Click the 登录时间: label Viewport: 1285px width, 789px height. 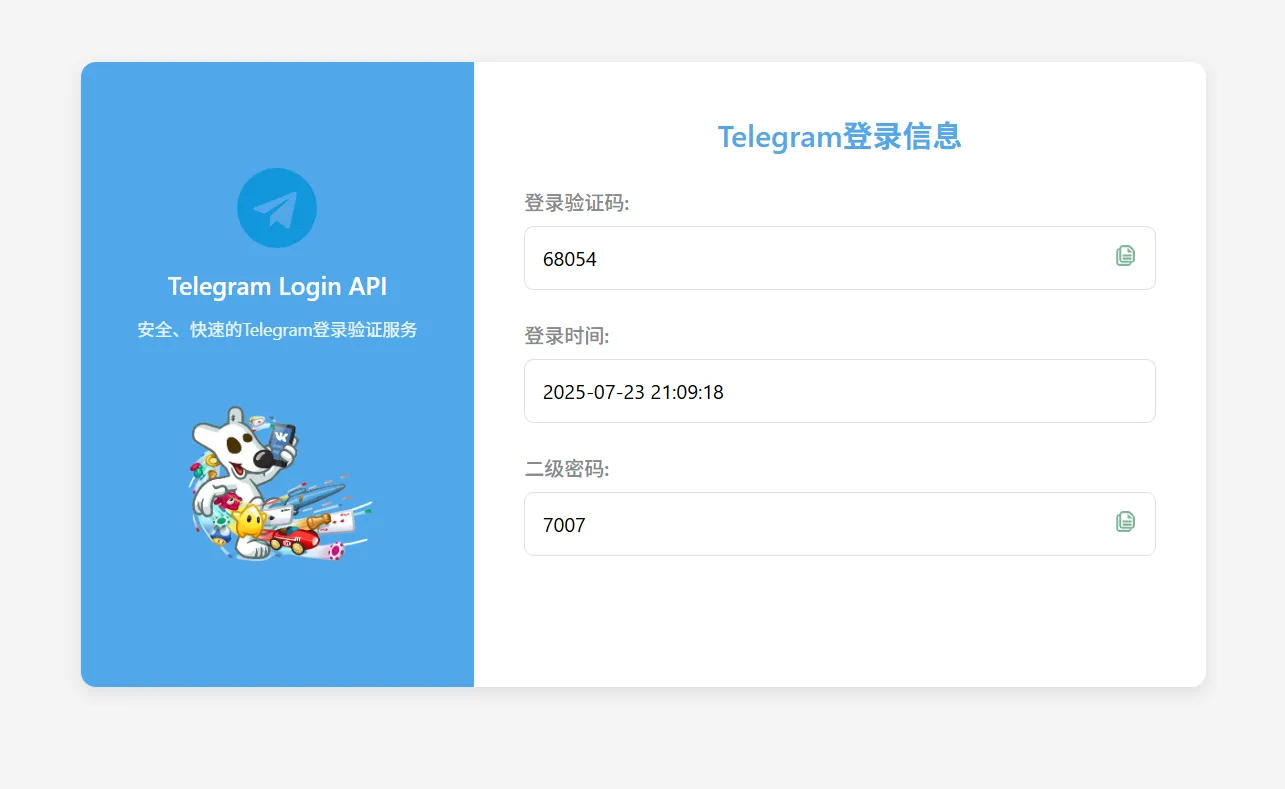567,336
